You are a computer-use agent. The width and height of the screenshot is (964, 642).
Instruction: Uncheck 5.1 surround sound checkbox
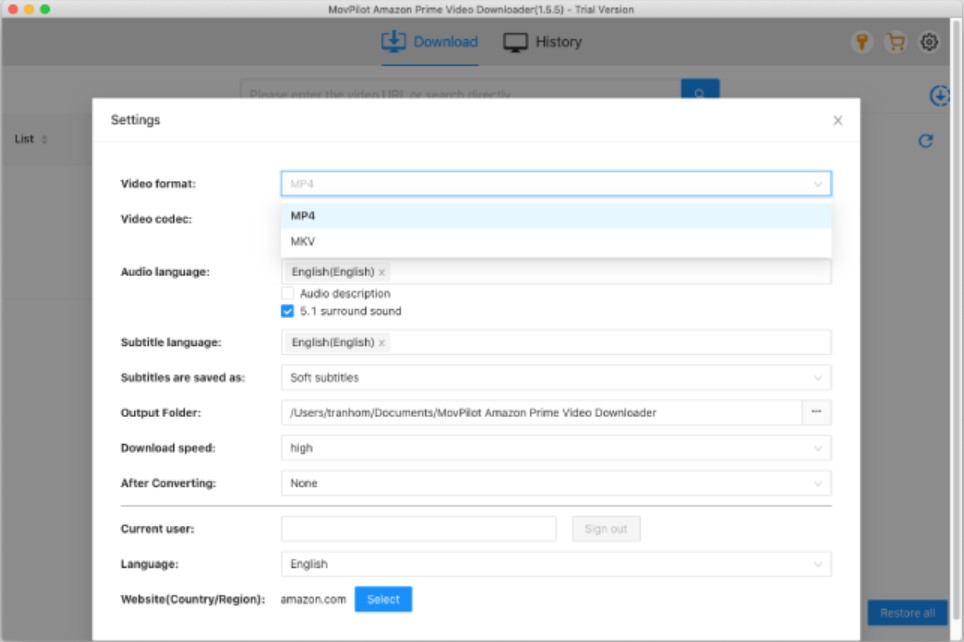tap(287, 311)
